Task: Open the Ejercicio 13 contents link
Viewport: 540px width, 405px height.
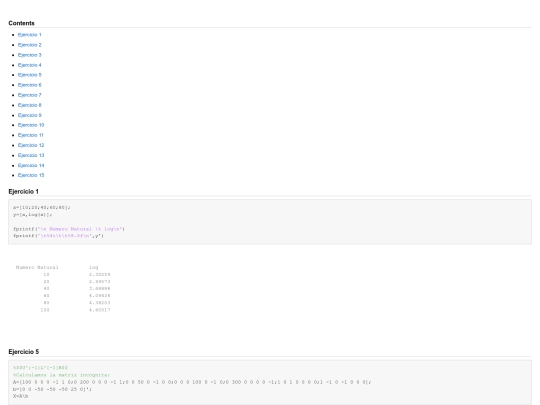Action: click(x=31, y=155)
